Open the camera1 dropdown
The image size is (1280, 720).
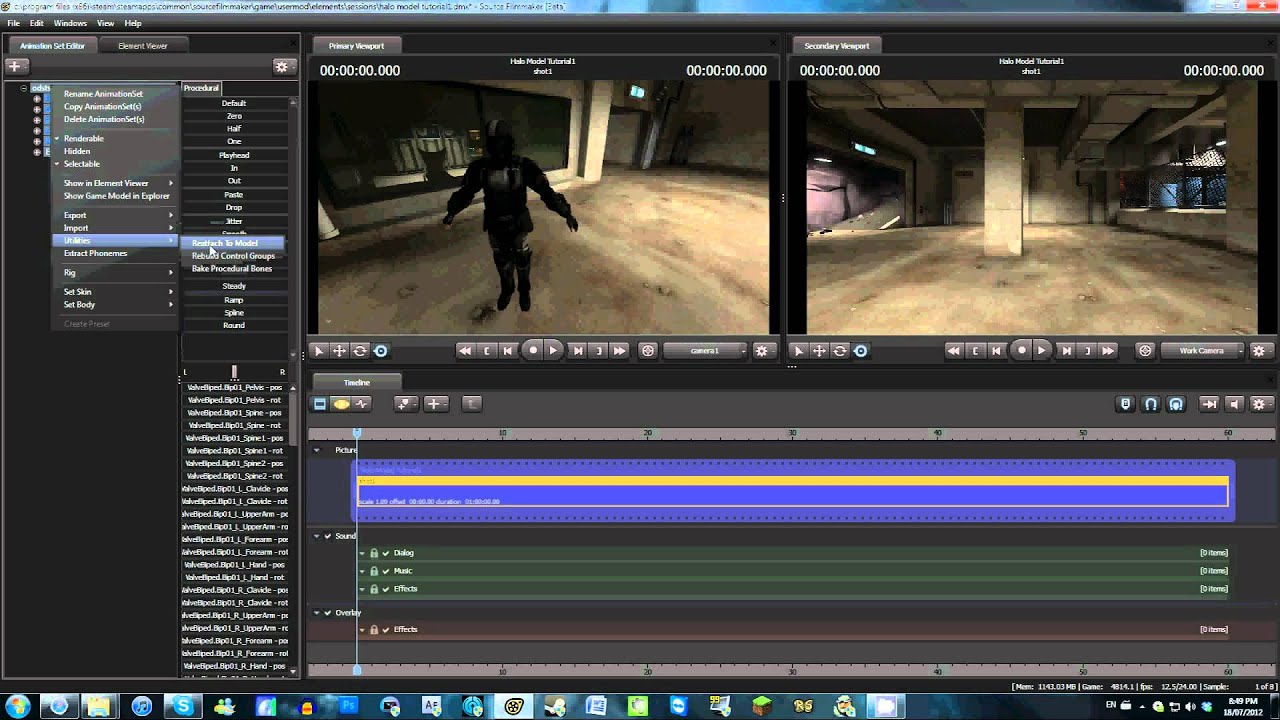tap(705, 351)
